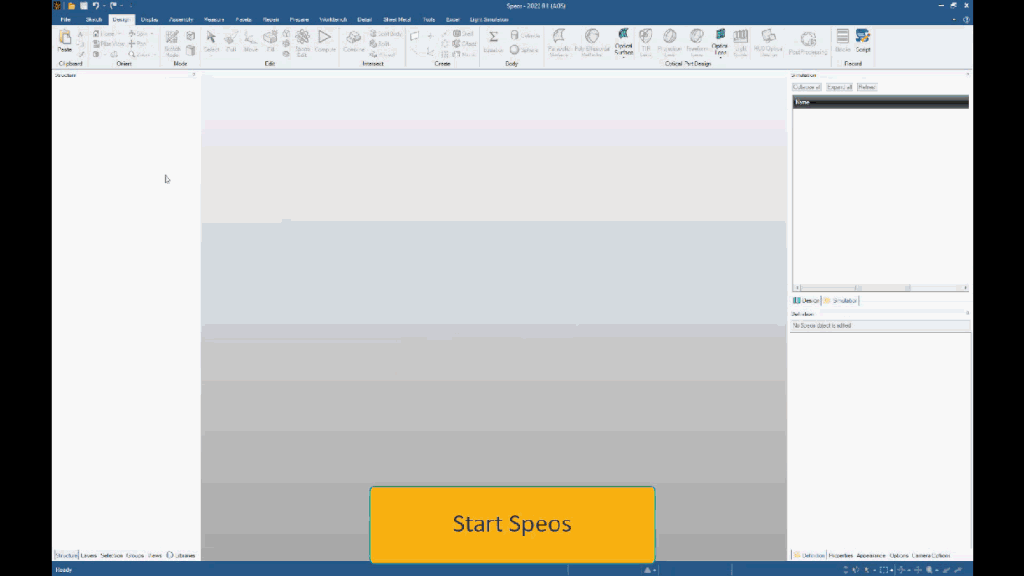Save using the quick access save icon
The height and width of the screenshot is (576, 1024).
tap(84, 6)
